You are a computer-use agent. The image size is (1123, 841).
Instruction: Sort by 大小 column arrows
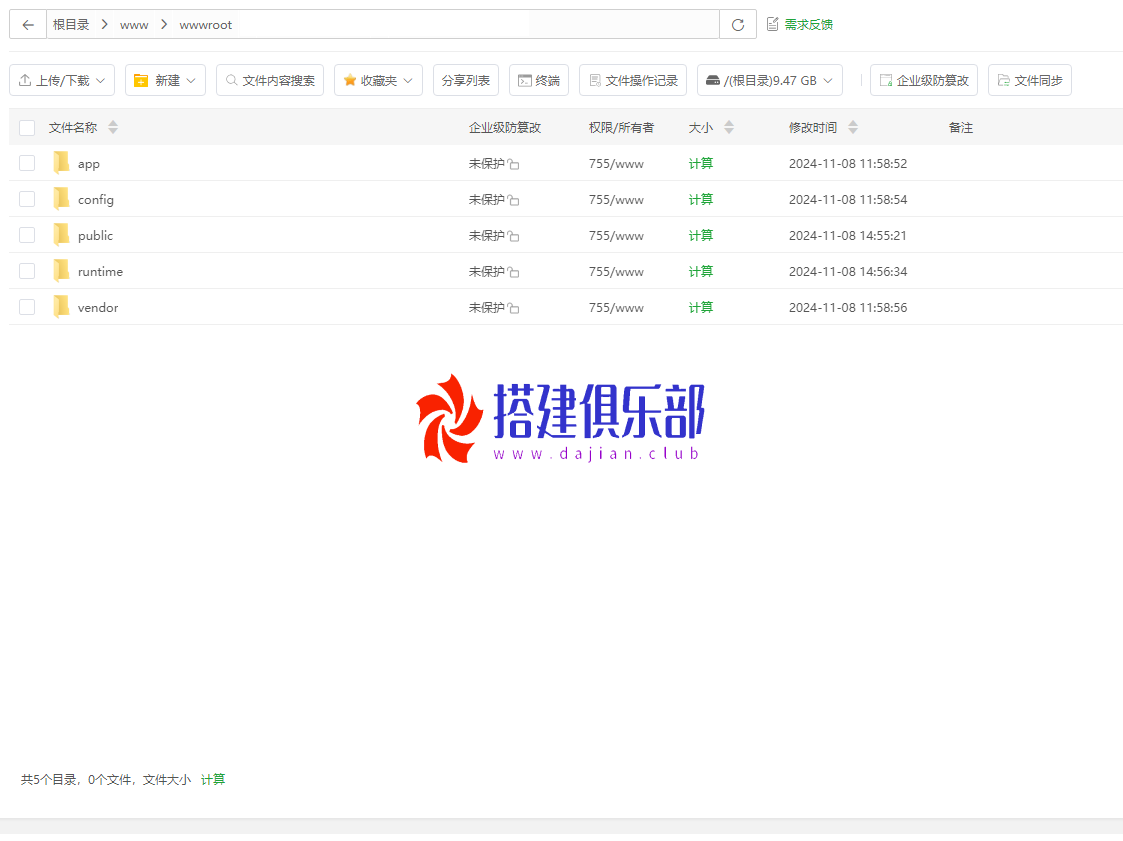(x=729, y=128)
